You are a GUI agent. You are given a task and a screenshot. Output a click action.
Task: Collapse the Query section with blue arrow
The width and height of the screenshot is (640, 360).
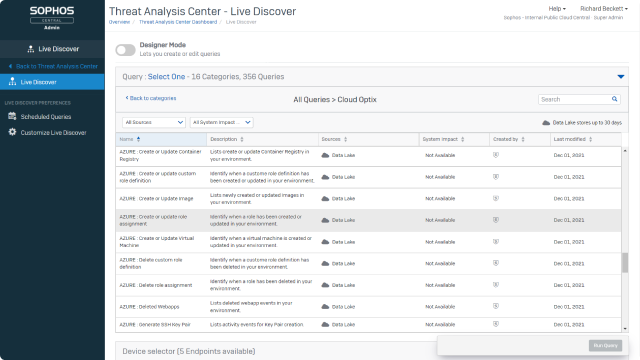click(620, 77)
